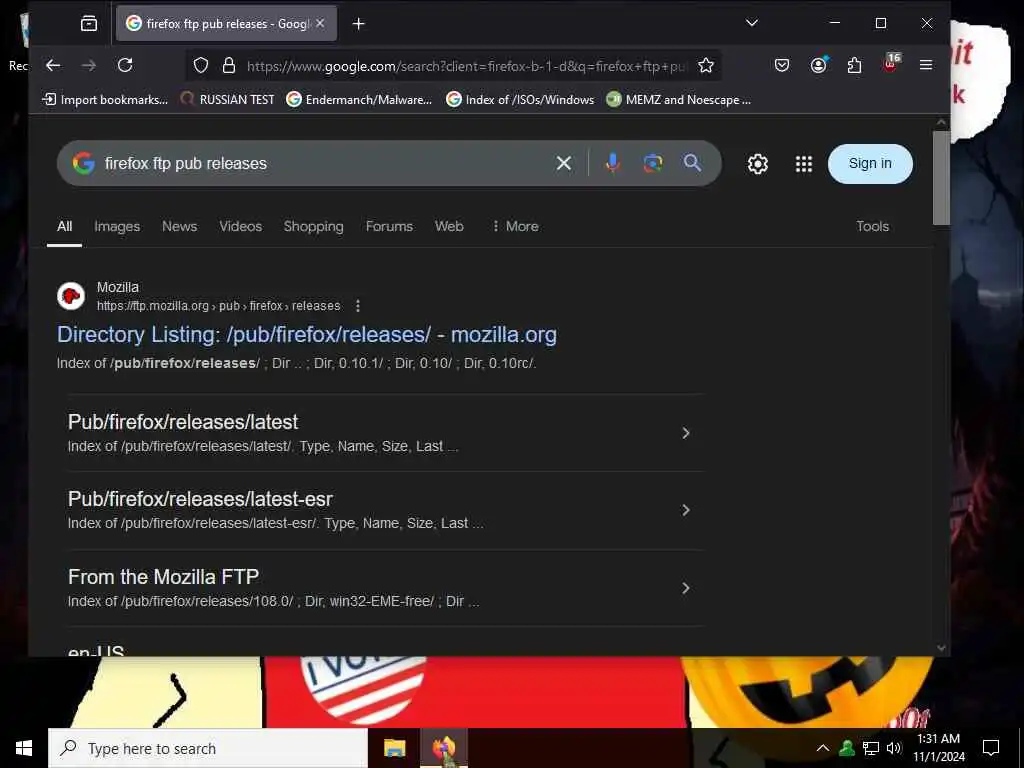Open Endermanch/Malware bookmark

[x=360, y=100]
